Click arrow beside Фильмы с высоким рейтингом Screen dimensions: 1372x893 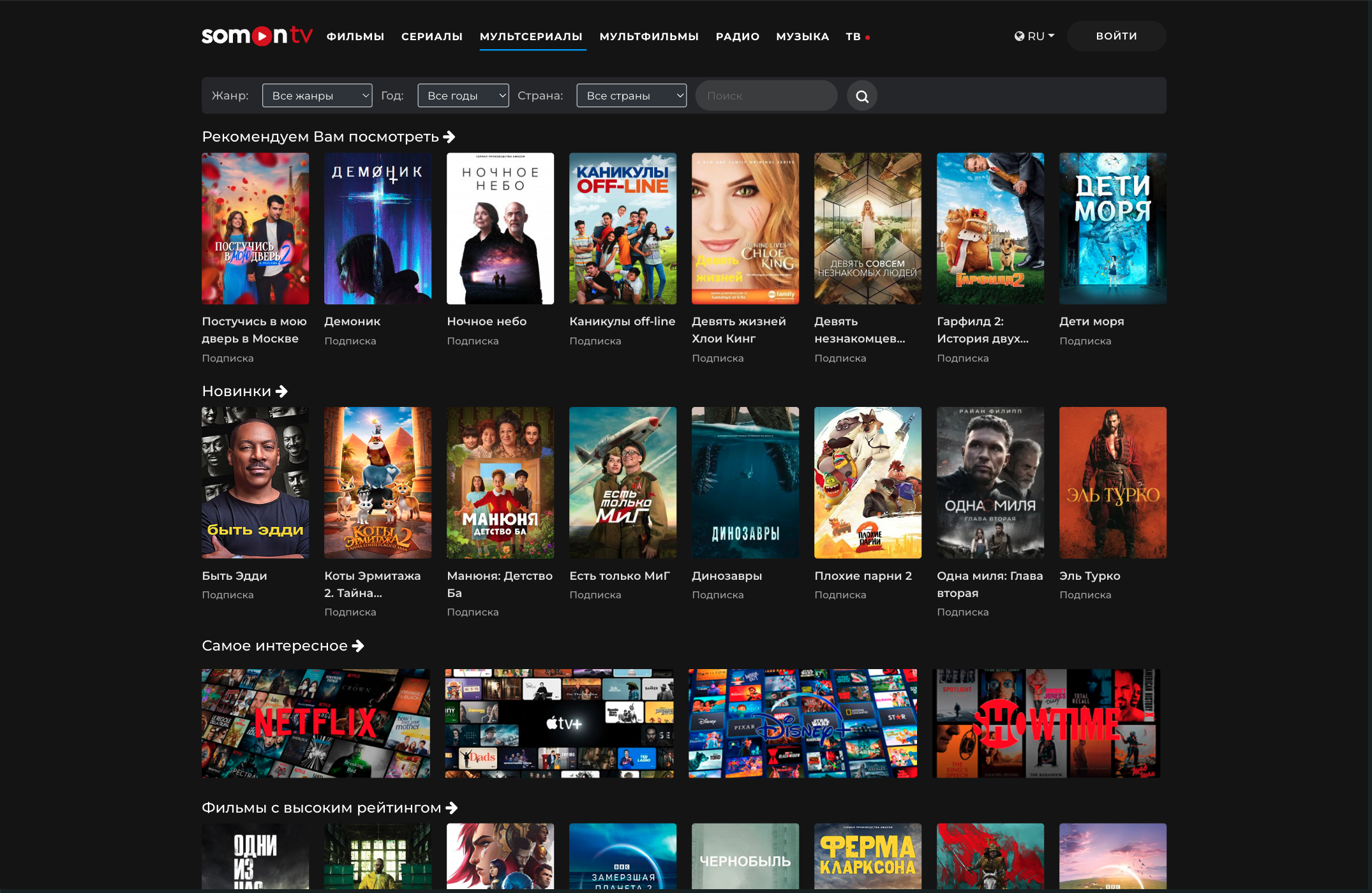452,808
